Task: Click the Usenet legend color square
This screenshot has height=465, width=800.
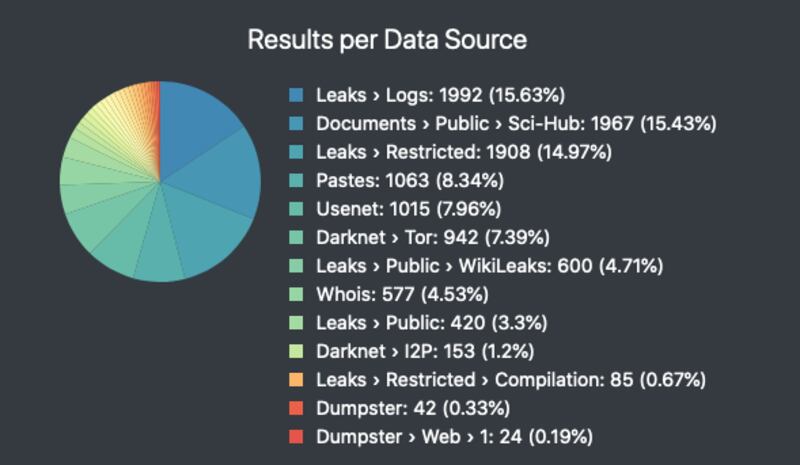Action: 296,210
